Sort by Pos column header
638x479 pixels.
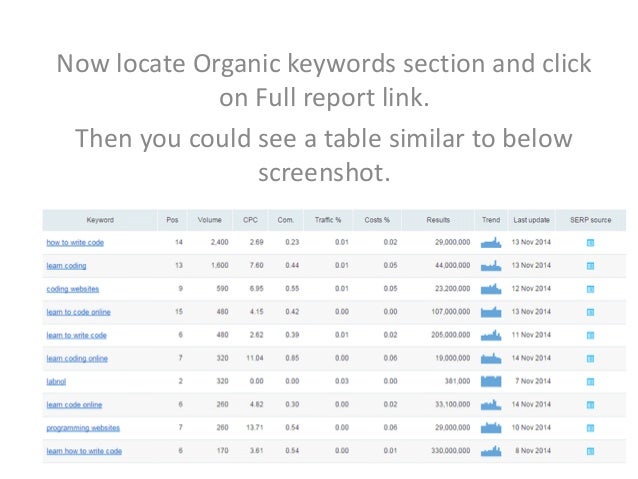click(172, 220)
